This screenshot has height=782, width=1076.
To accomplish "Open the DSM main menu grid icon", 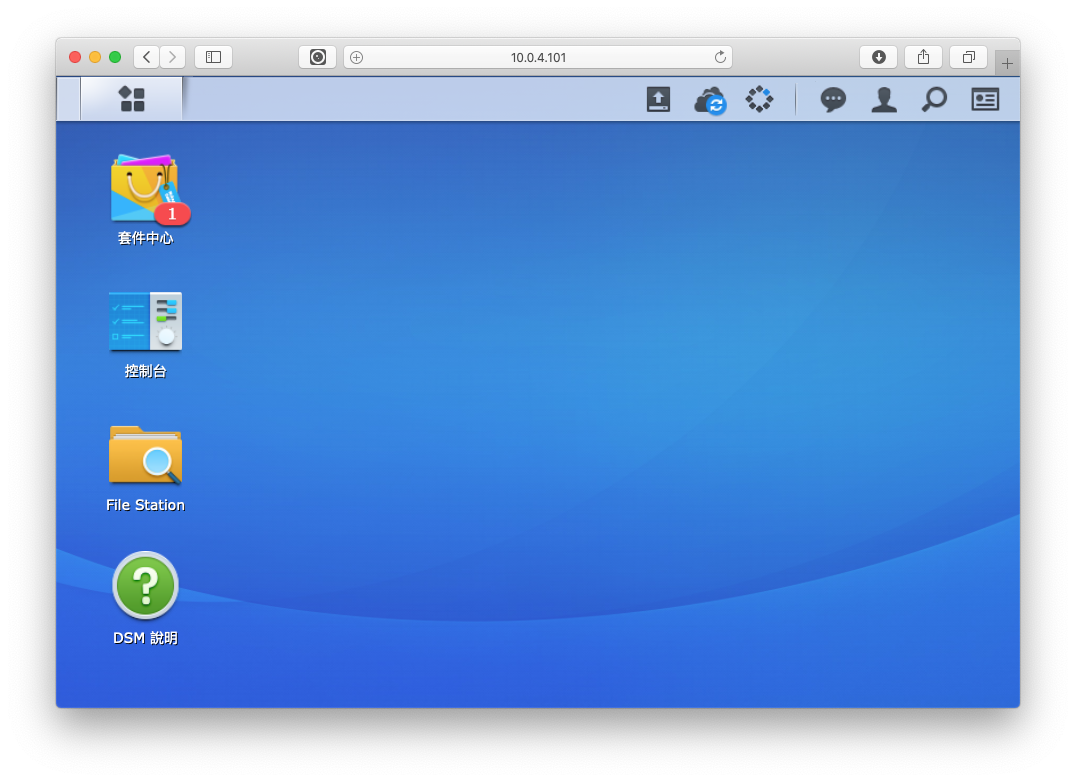I will [x=132, y=99].
